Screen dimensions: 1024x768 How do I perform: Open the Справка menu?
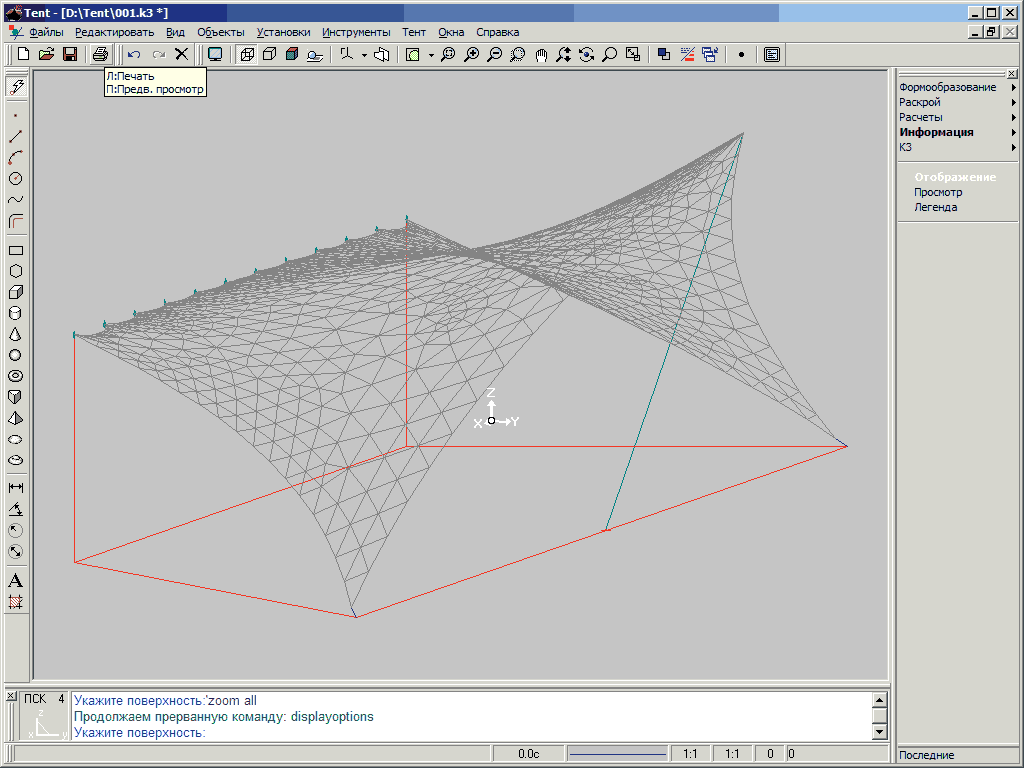pos(498,32)
